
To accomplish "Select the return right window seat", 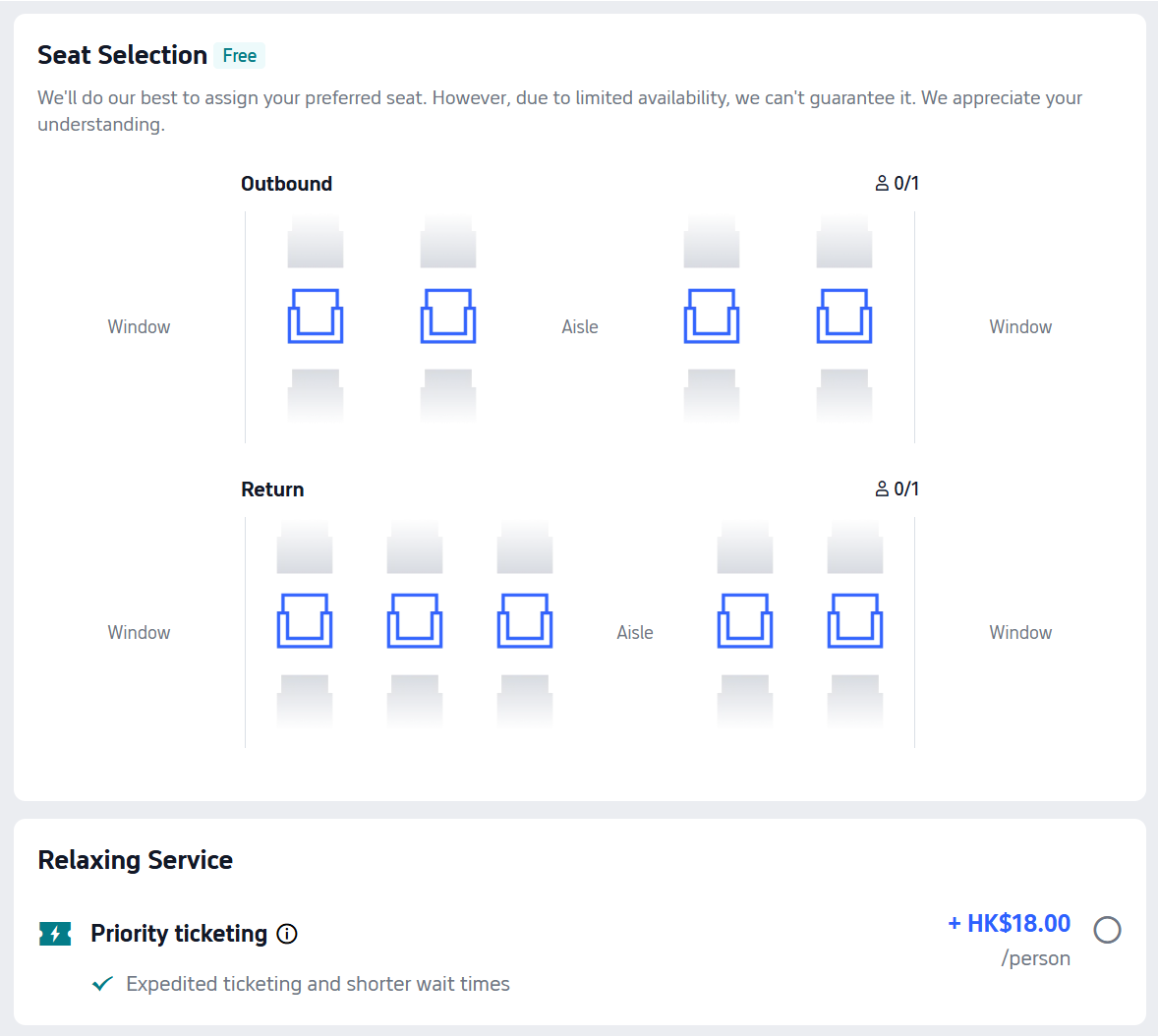I will click(x=855, y=621).
